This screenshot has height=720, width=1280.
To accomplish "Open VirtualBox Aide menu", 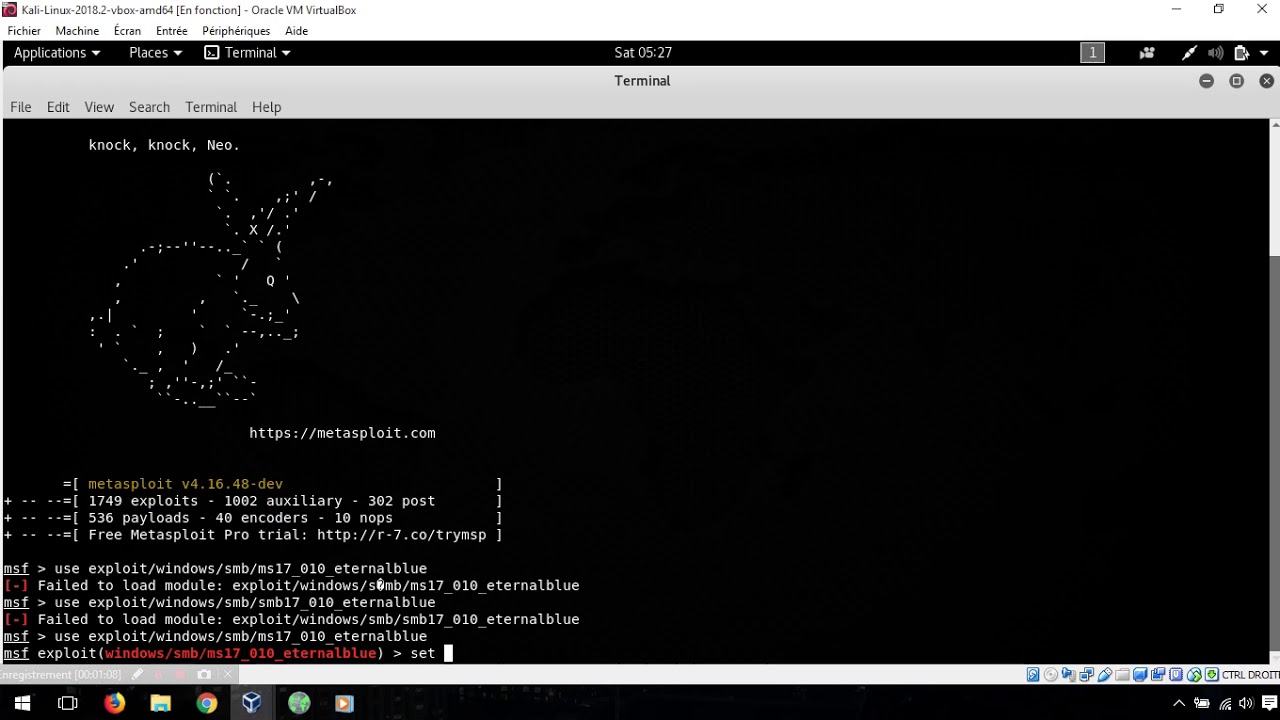I will pos(296,31).
